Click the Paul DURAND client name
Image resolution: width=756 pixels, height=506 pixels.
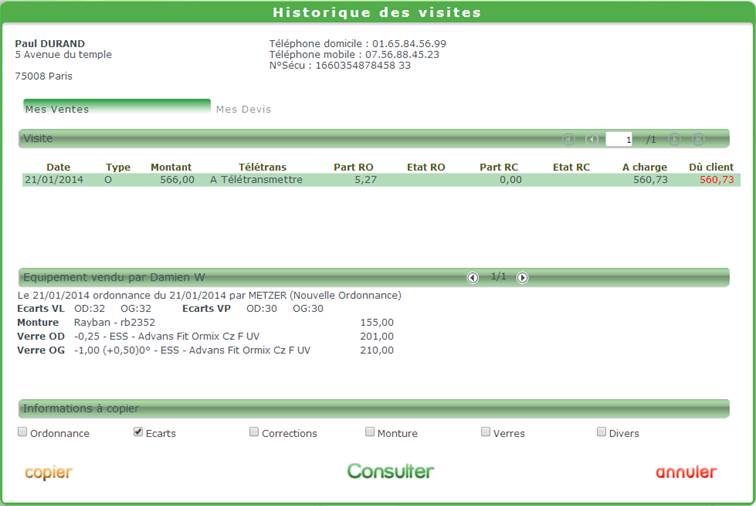point(50,43)
